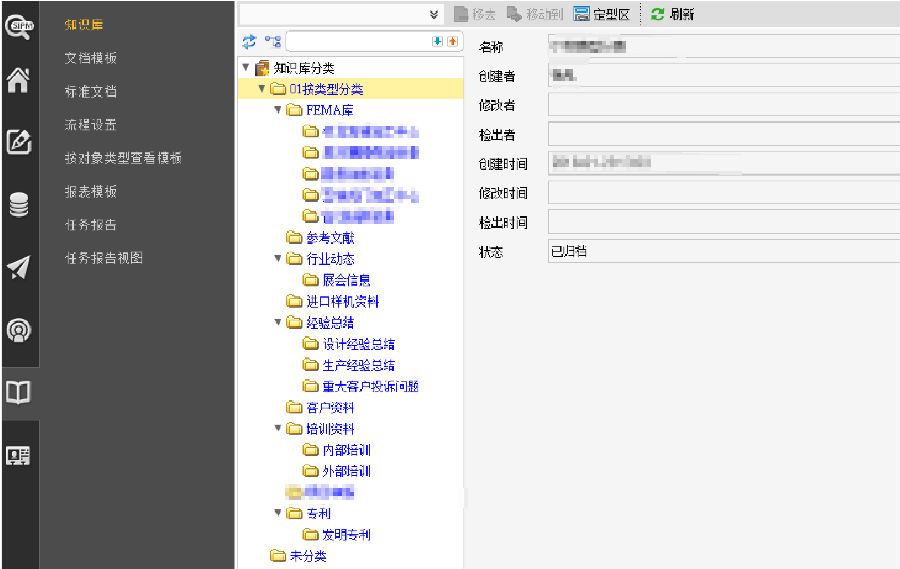
Task: Click the tree sync arrows icon
Action: (250, 41)
